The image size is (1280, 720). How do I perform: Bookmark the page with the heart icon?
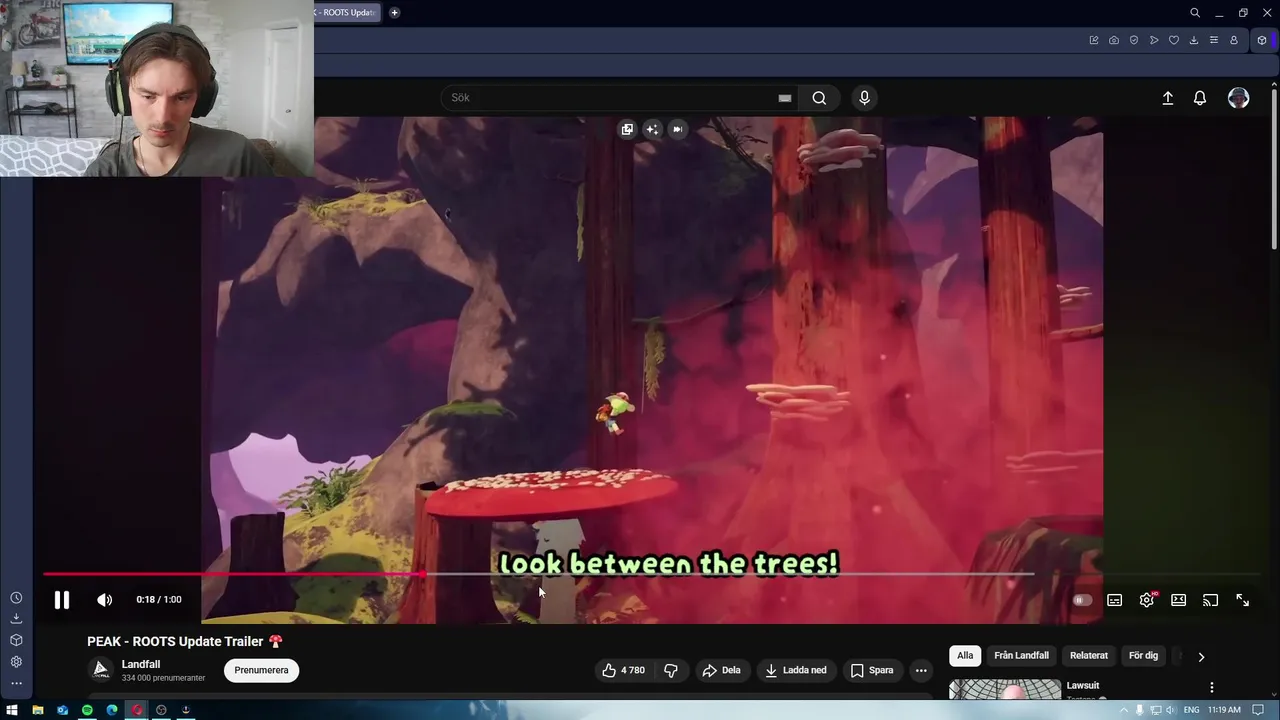[x=1174, y=40]
